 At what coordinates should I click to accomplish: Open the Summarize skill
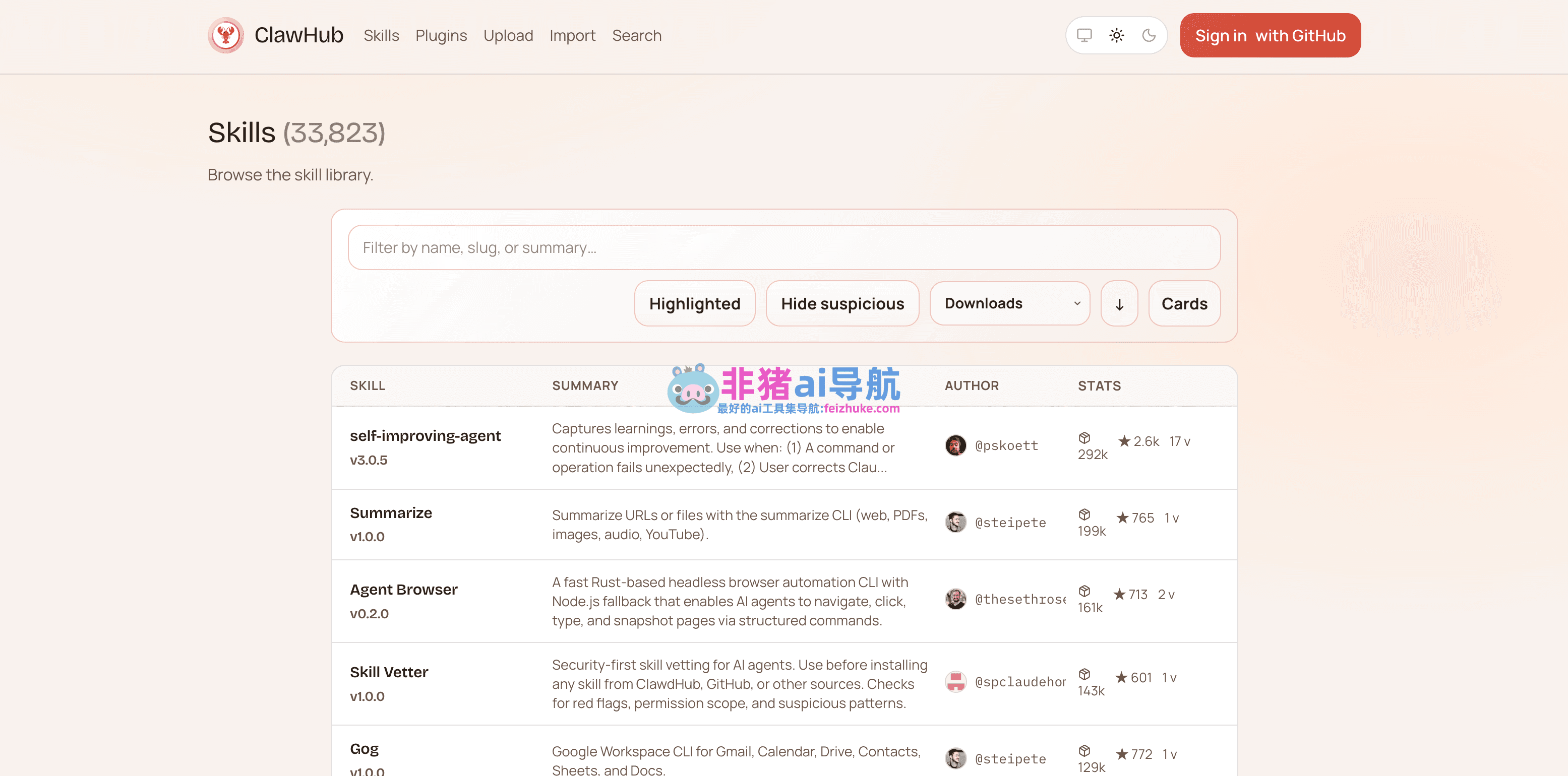tap(391, 512)
